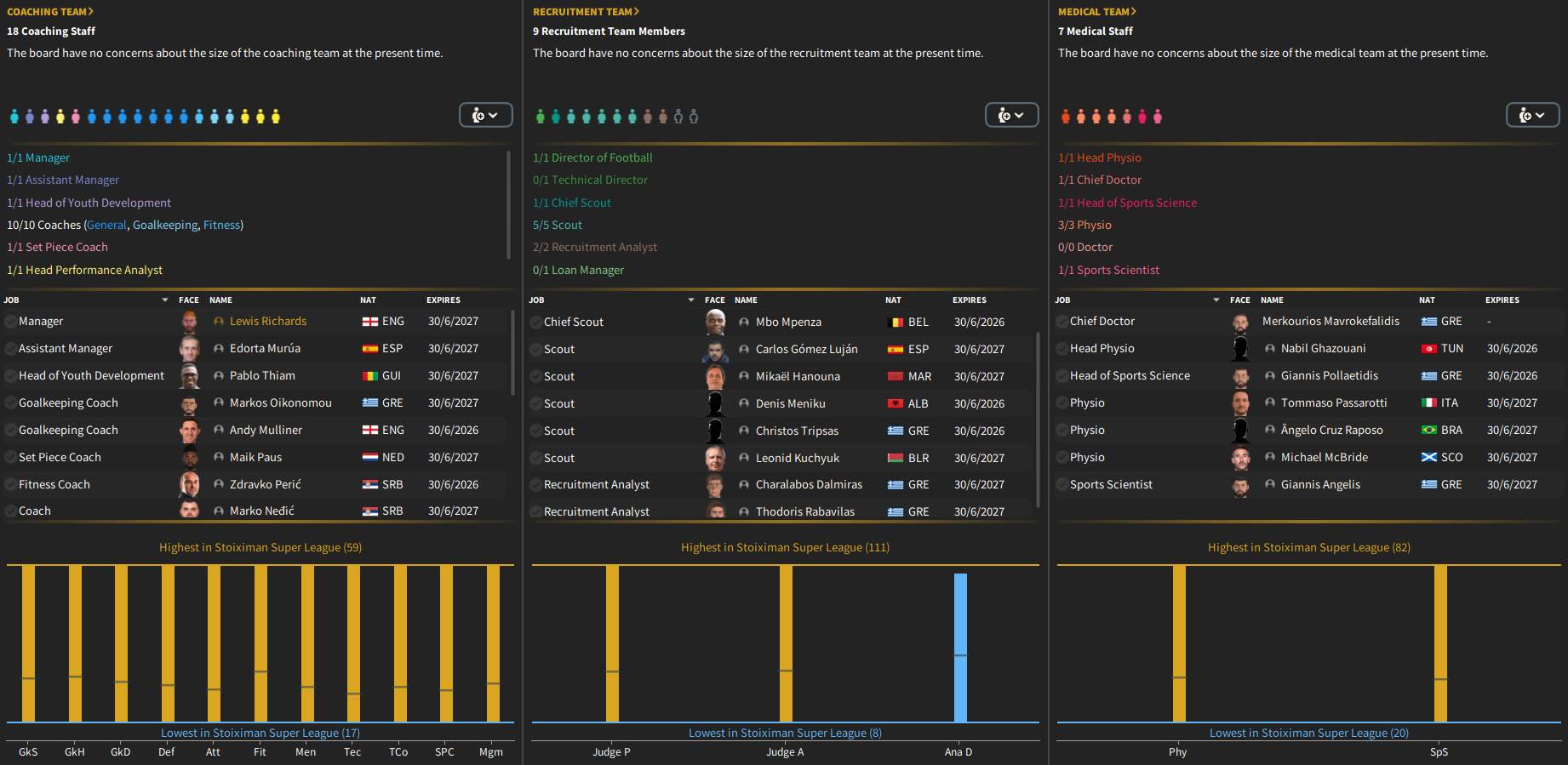Click the info icon next to Giannis Angelis
This screenshot has height=765, width=1568.
tap(1270, 485)
